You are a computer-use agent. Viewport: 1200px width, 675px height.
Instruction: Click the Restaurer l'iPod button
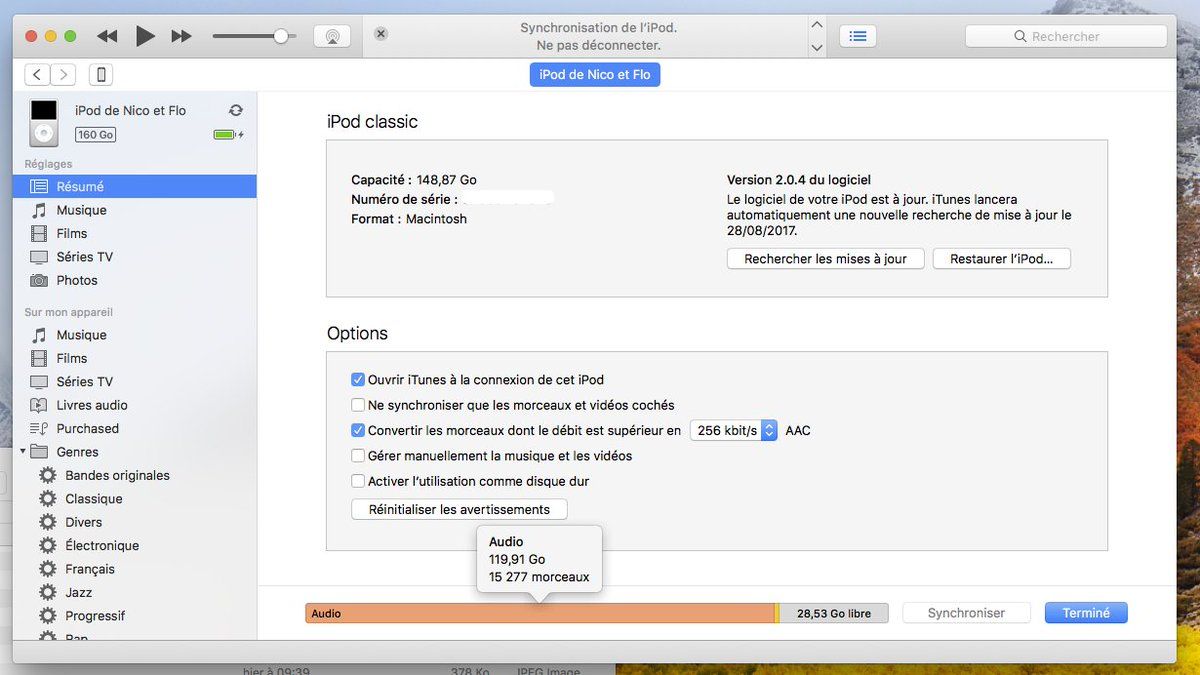[1001, 259]
